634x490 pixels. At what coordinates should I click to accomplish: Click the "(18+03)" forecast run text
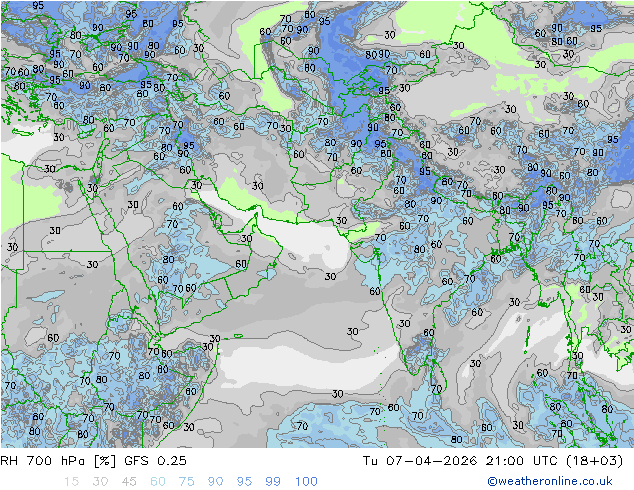pos(594,461)
